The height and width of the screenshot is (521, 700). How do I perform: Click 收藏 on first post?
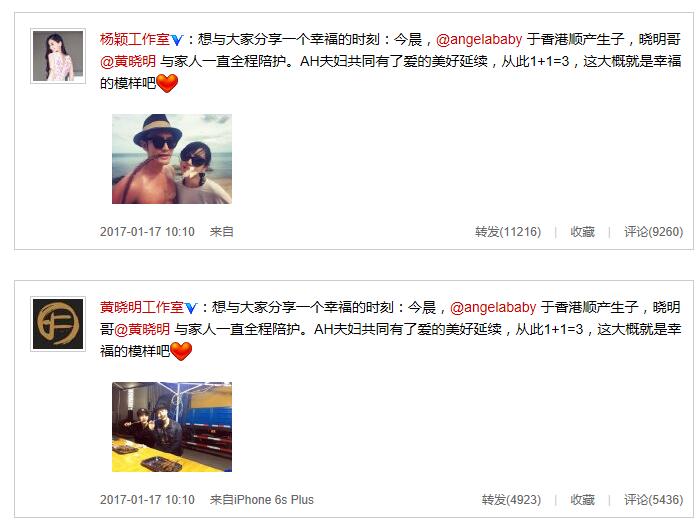coord(582,232)
